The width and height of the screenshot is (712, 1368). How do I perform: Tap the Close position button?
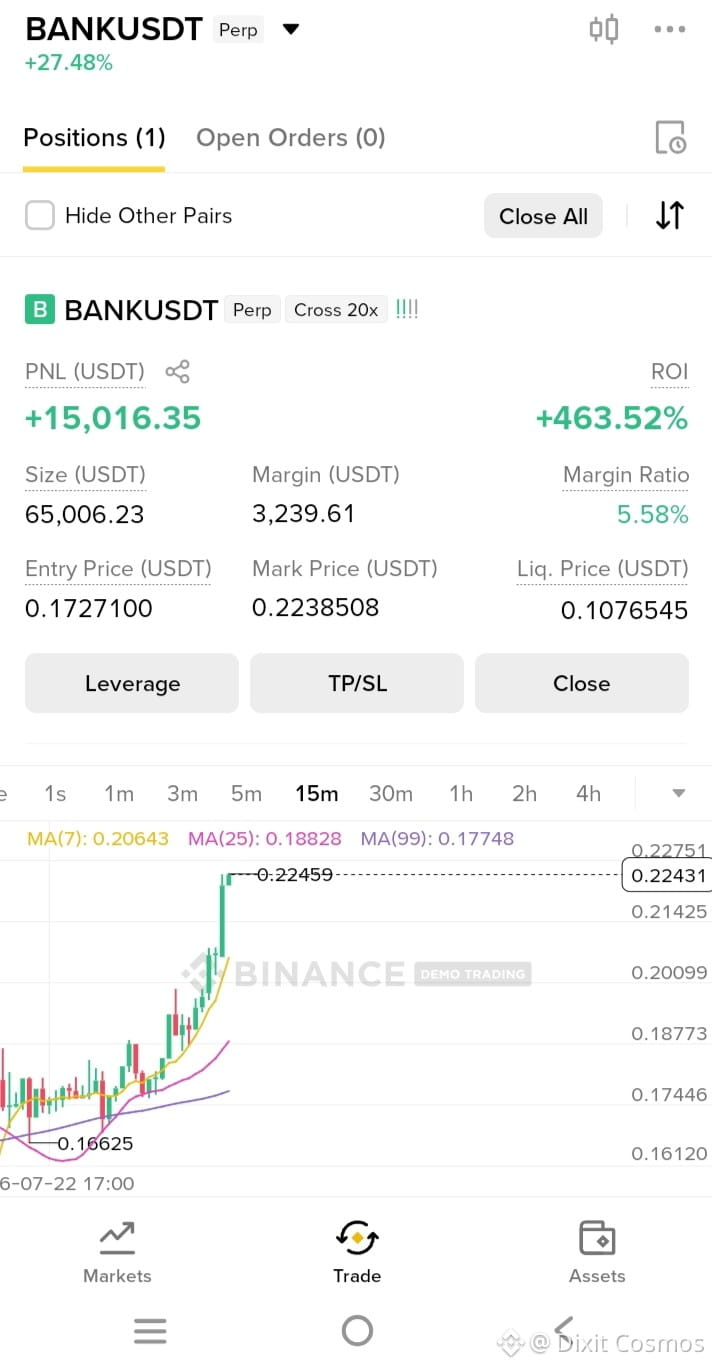pos(581,683)
